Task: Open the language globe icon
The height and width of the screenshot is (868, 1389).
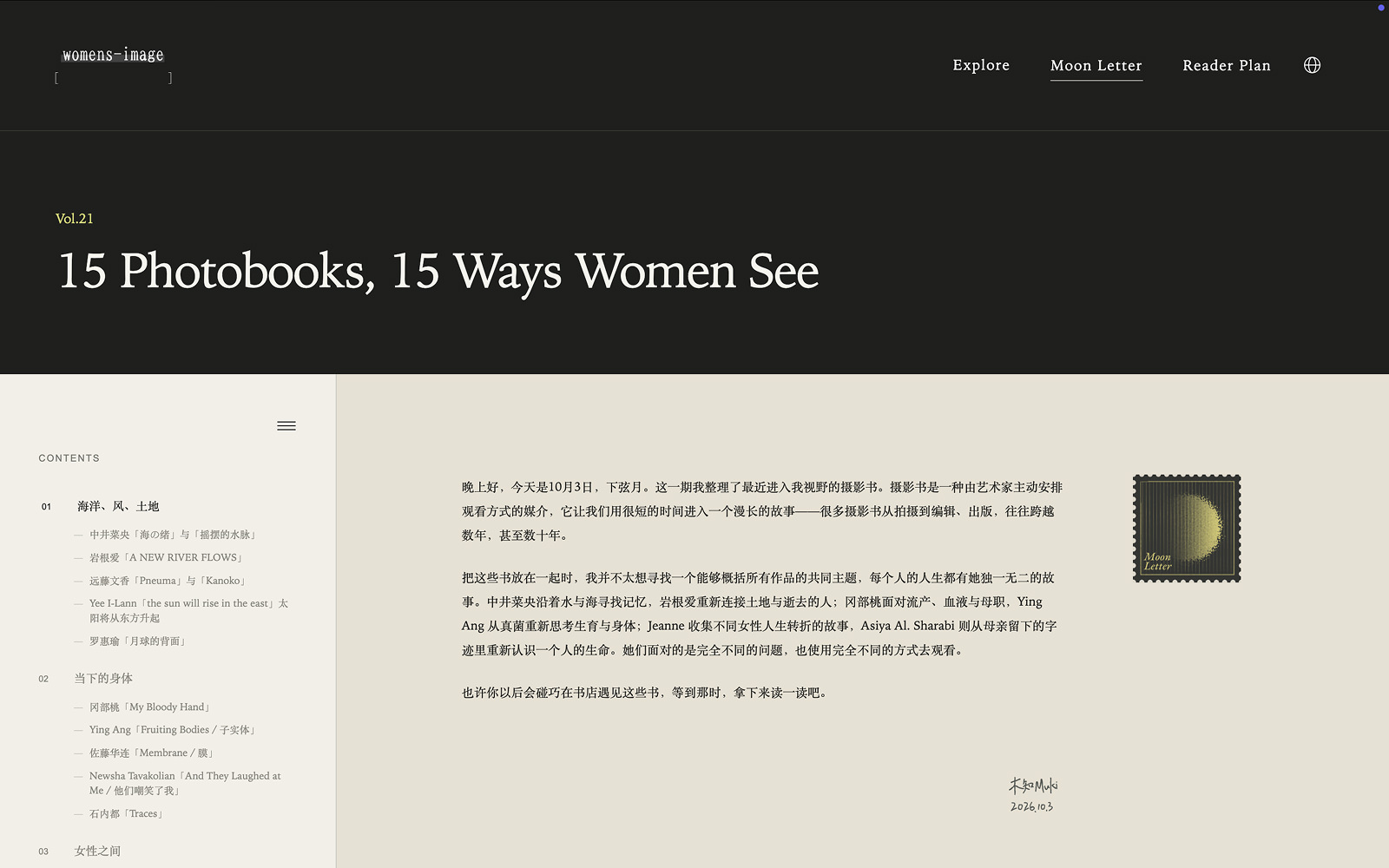Action: (x=1312, y=65)
